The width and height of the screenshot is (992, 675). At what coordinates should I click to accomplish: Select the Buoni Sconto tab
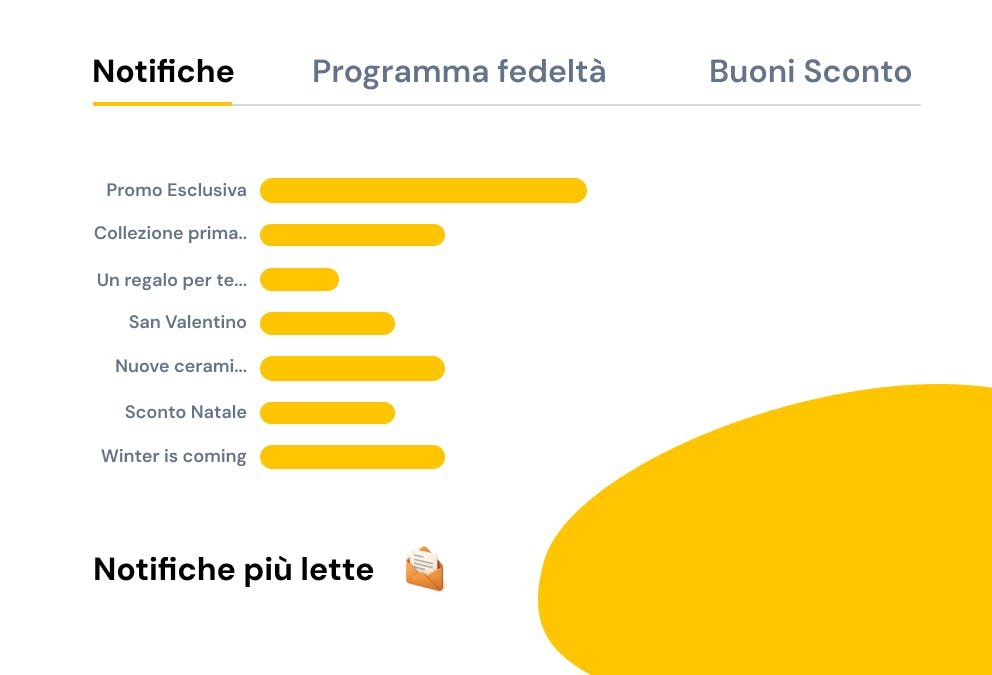click(x=810, y=72)
